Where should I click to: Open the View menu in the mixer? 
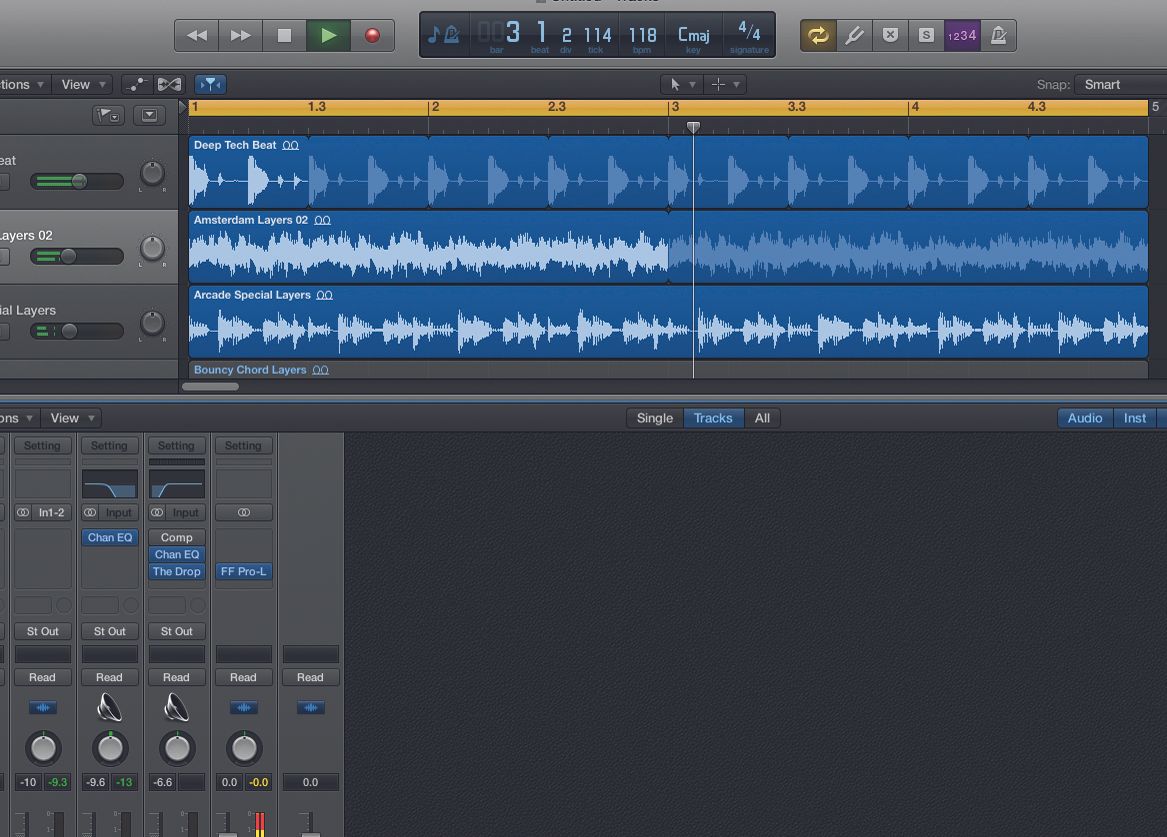66,418
